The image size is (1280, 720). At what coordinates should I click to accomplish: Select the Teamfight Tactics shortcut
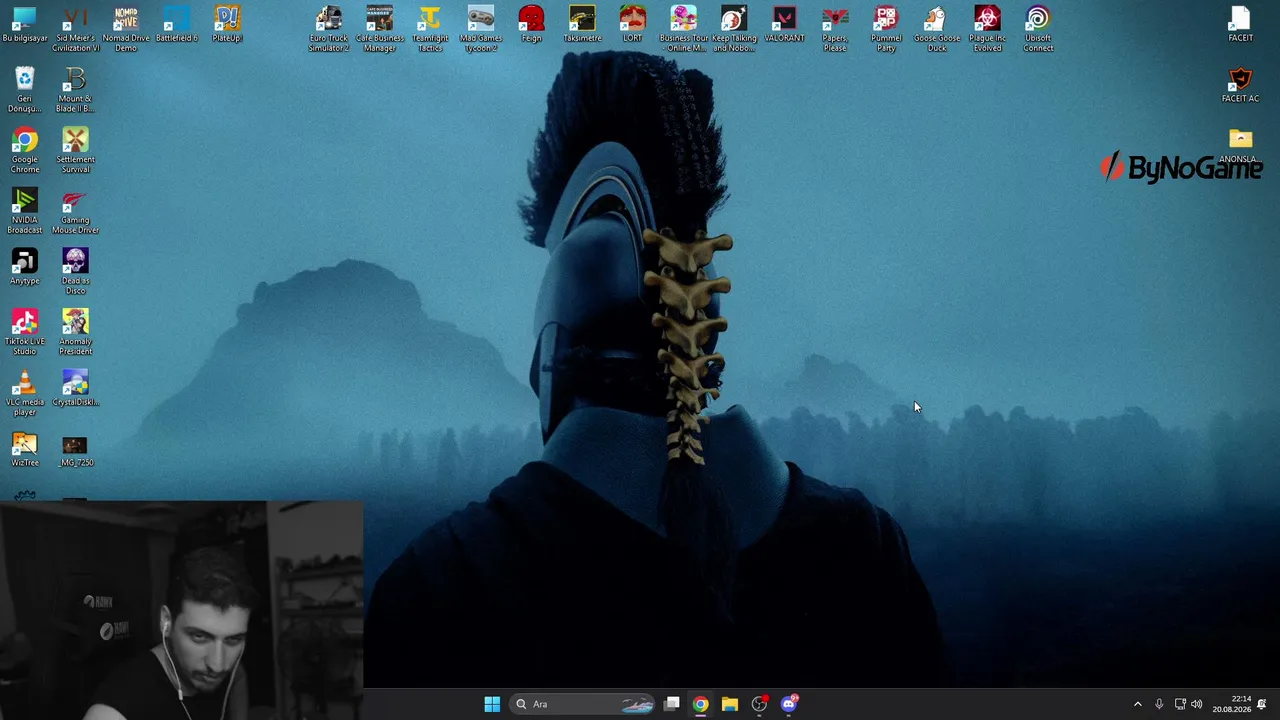tap(430, 30)
